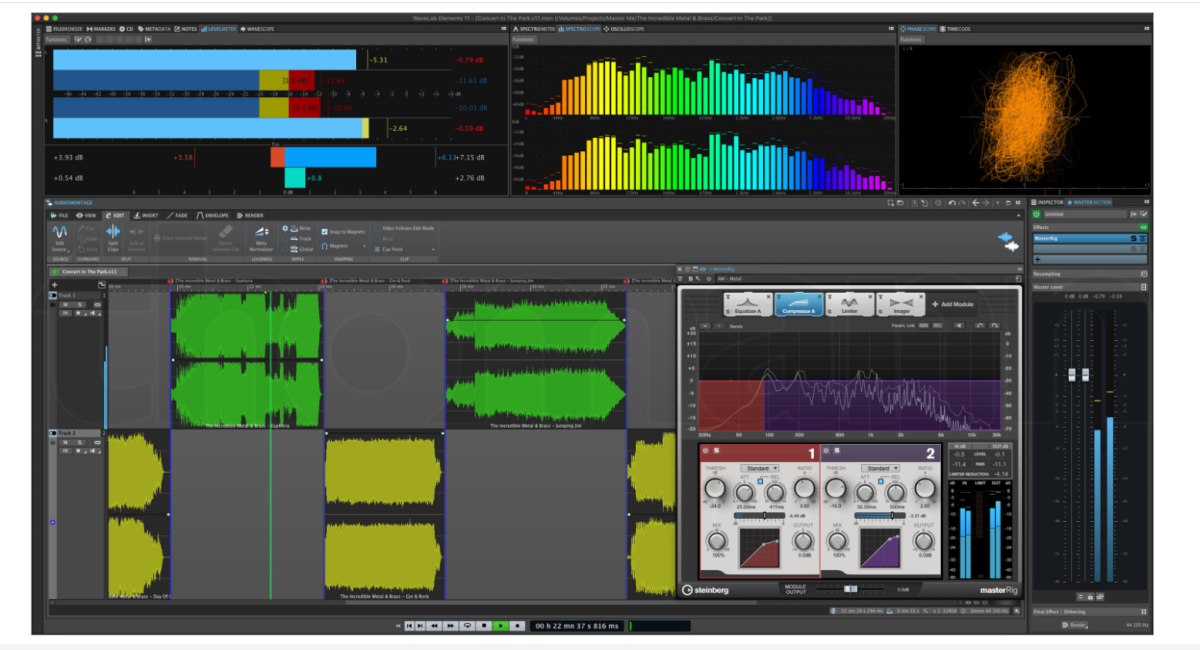Switch to the Render tab
The width and height of the screenshot is (1200, 650).
tap(249, 215)
